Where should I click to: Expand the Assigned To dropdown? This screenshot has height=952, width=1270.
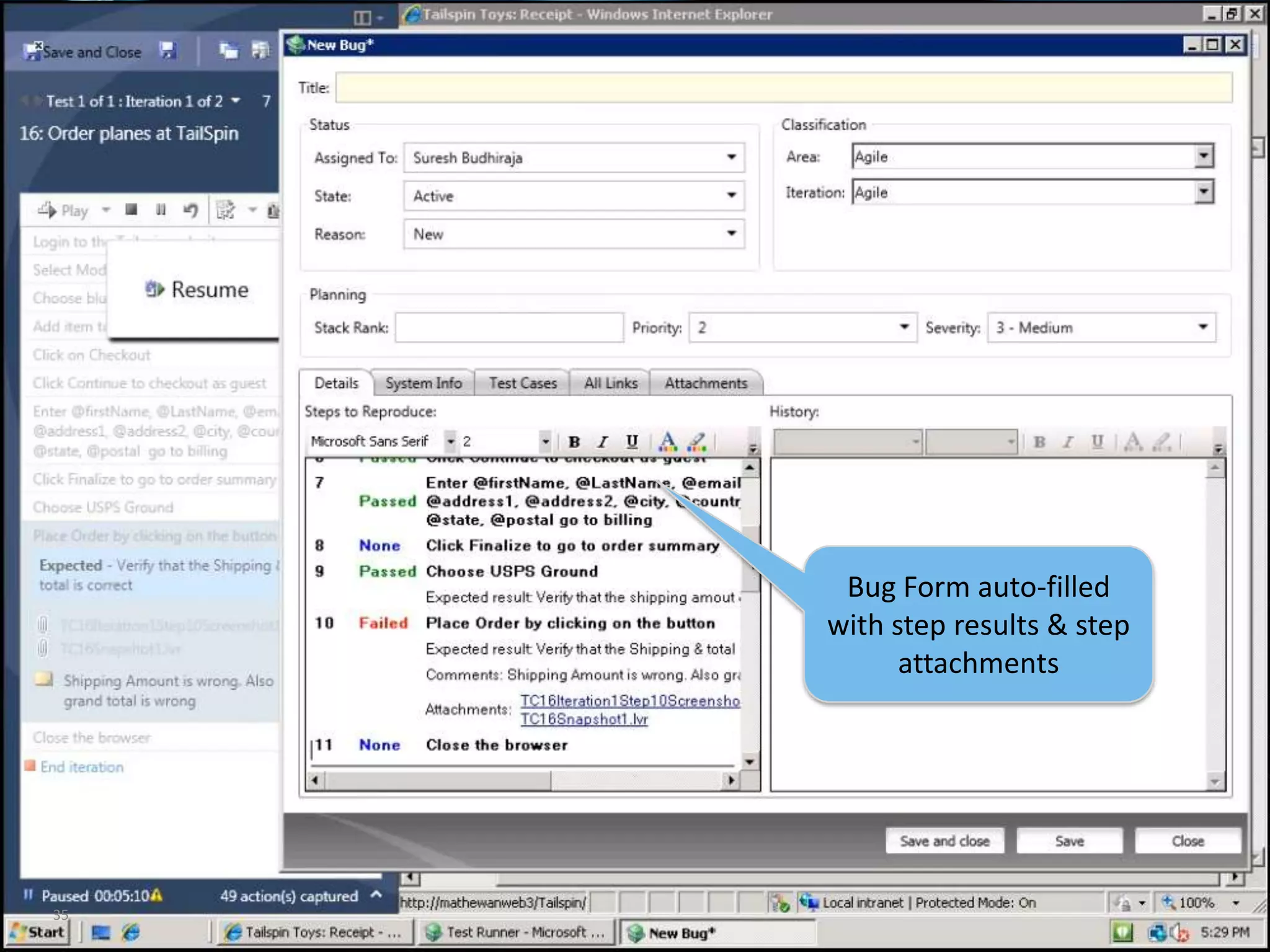(x=731, y=157)
